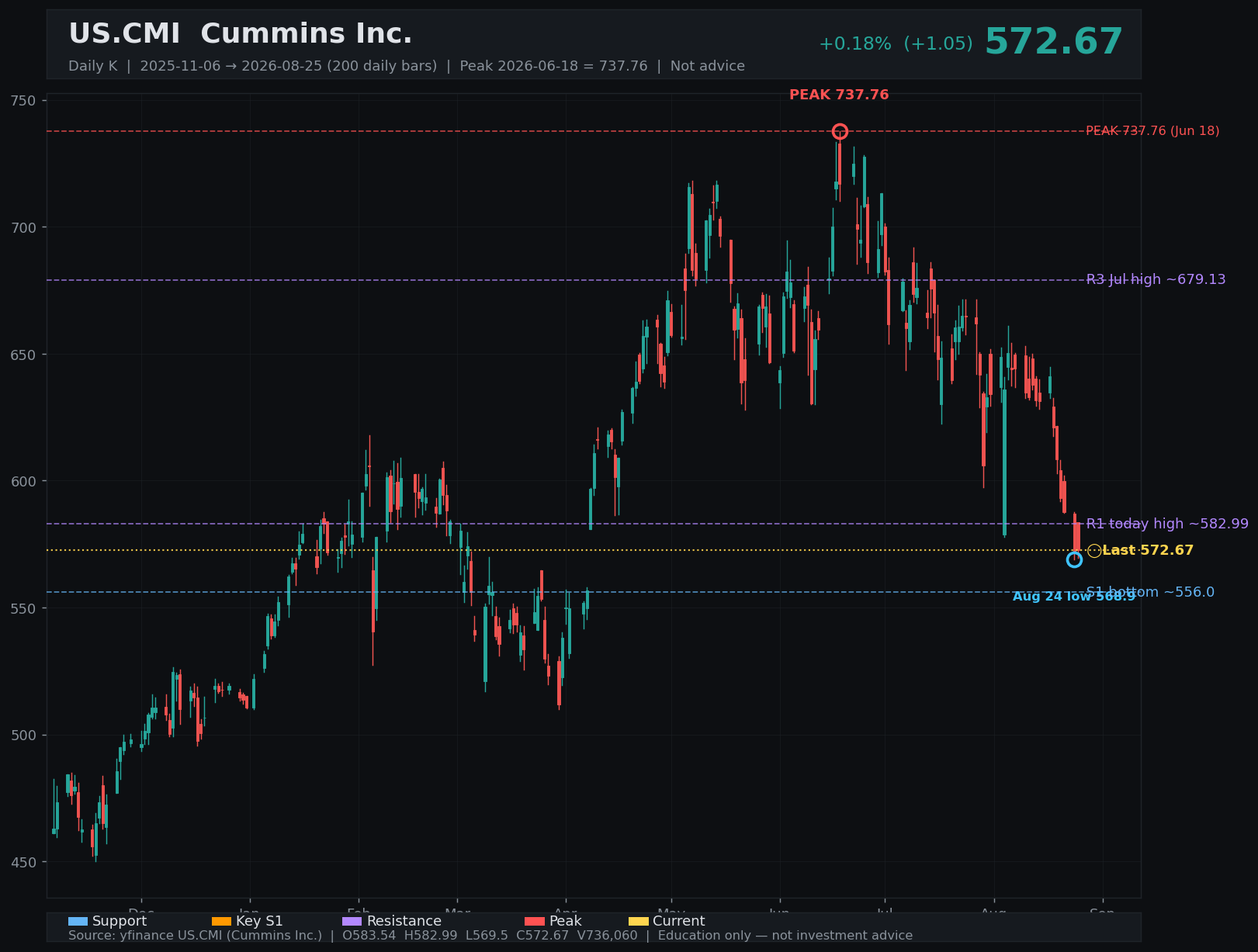Click the 'PEAK 737.76 (Jun 18)' line label
The image size is (1258, 952).
click(1152, 131)
